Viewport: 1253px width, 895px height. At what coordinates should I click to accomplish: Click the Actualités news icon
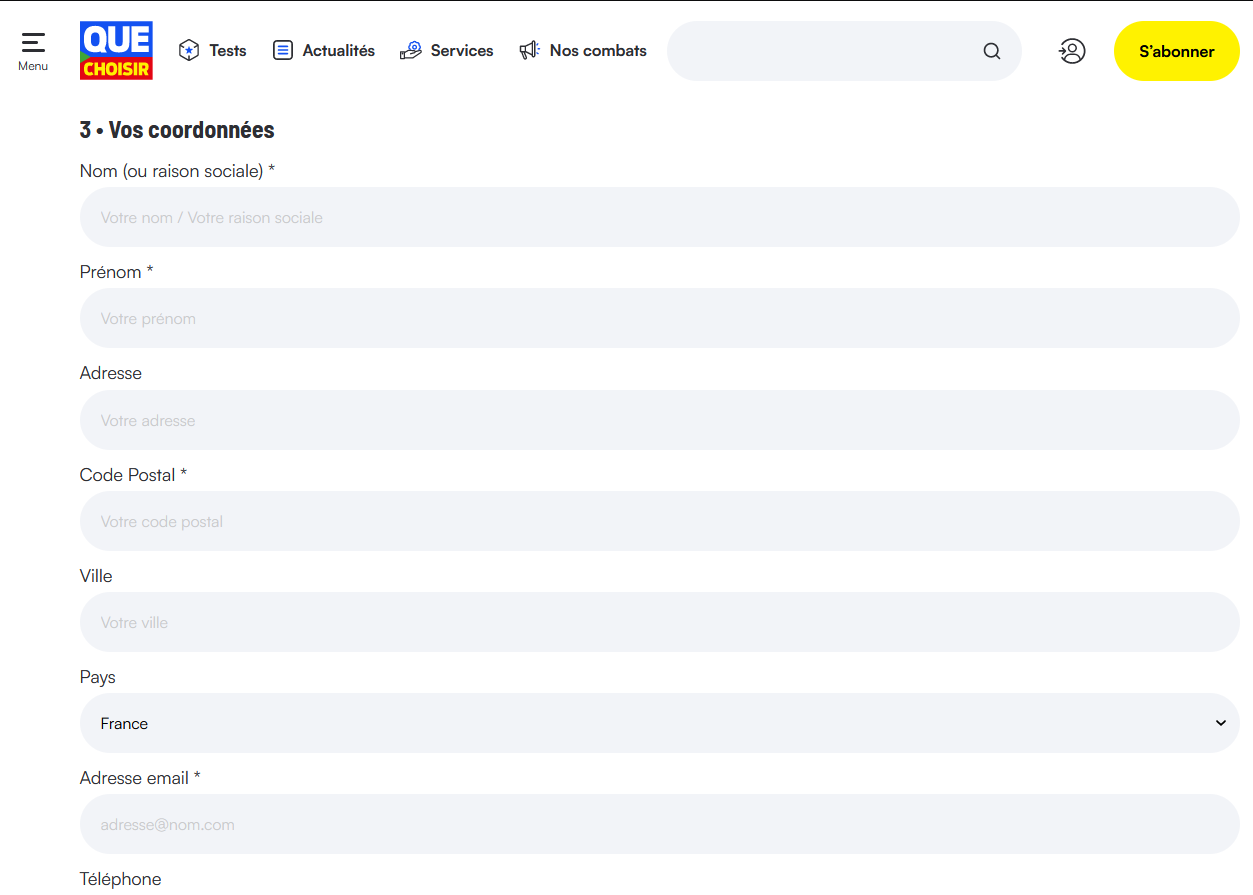point(283,50)
